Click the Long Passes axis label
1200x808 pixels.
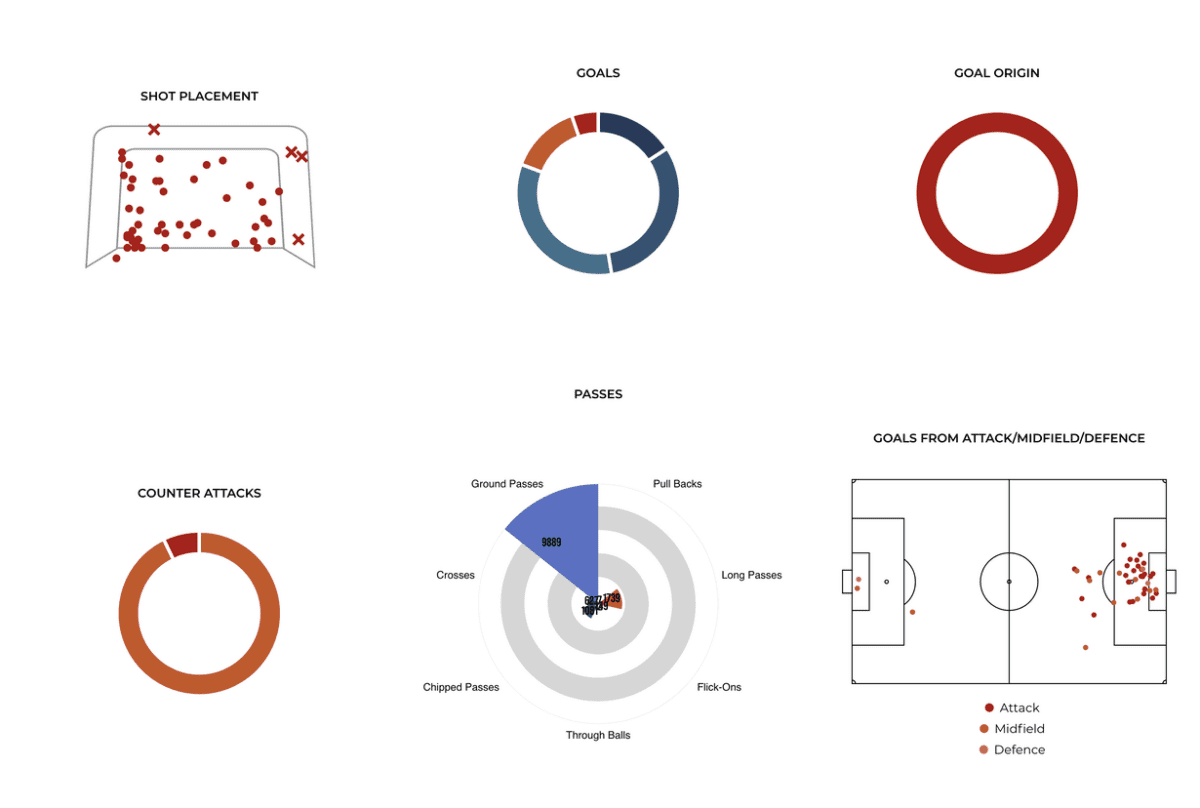click(x=752, y=575)
